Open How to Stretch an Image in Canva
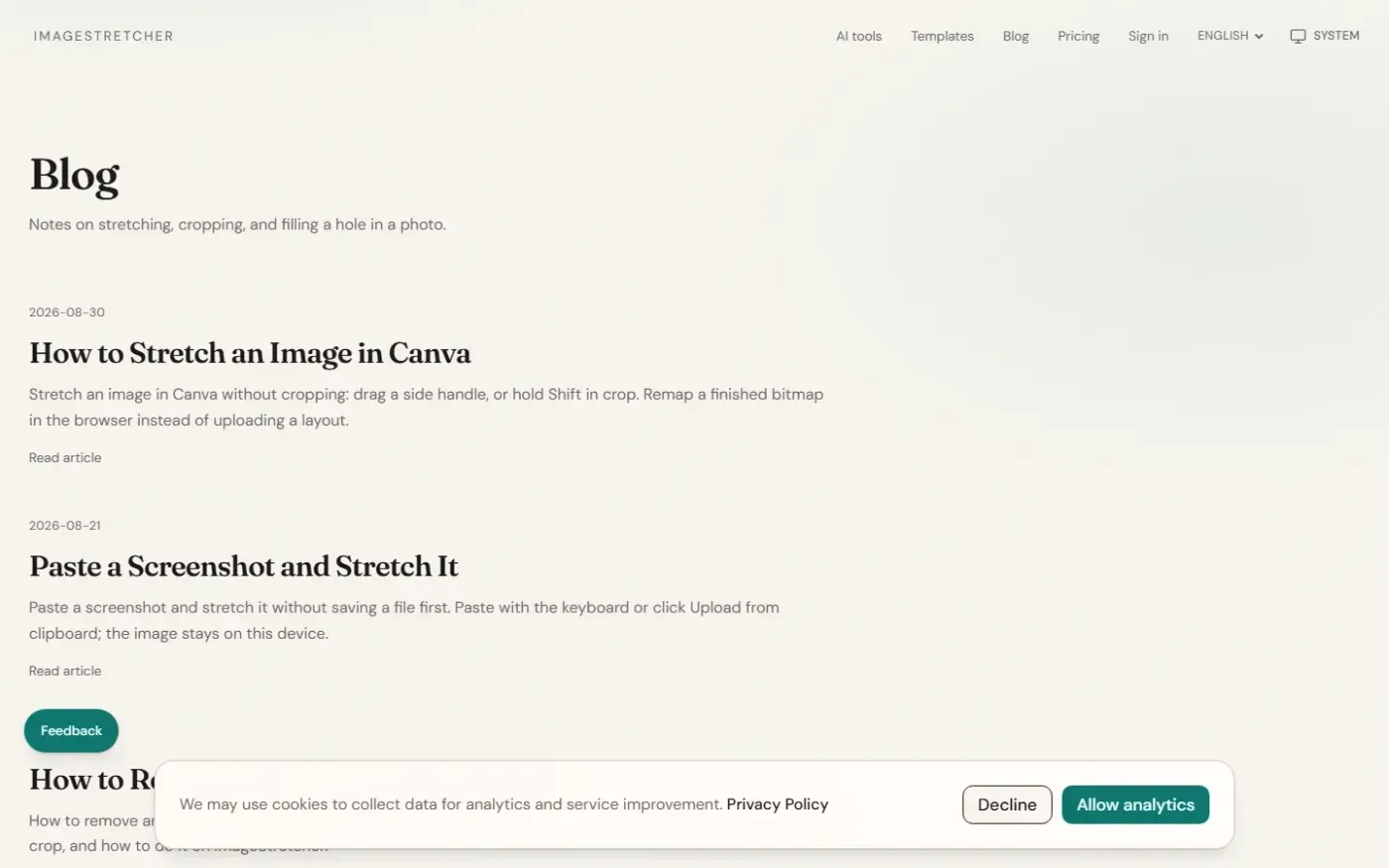The height and width of the screenshot is (868, 1389). coord(250,353)
